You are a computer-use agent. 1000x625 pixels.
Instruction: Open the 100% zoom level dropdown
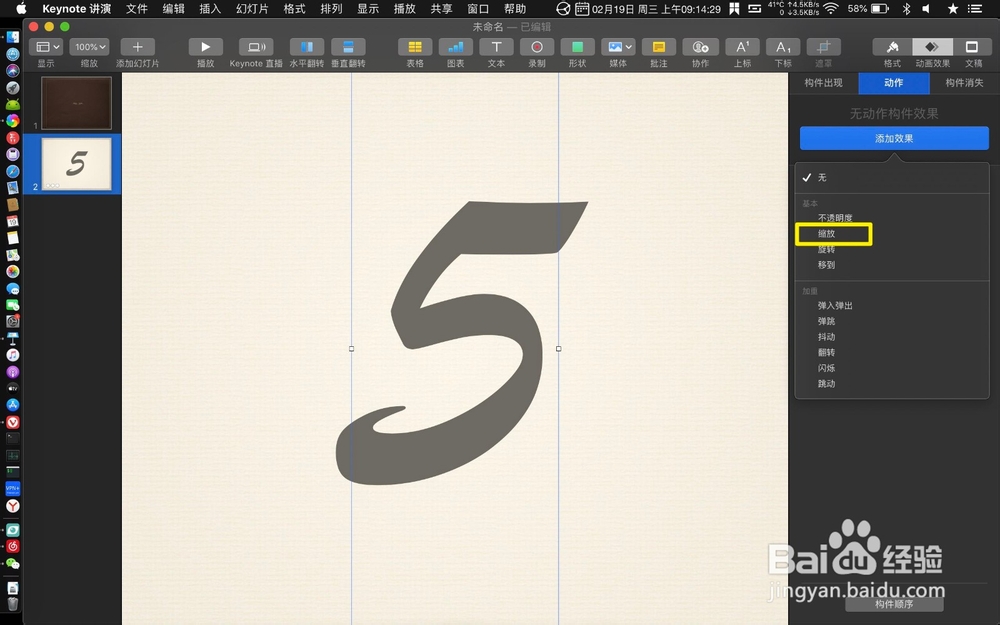(89, 47)
